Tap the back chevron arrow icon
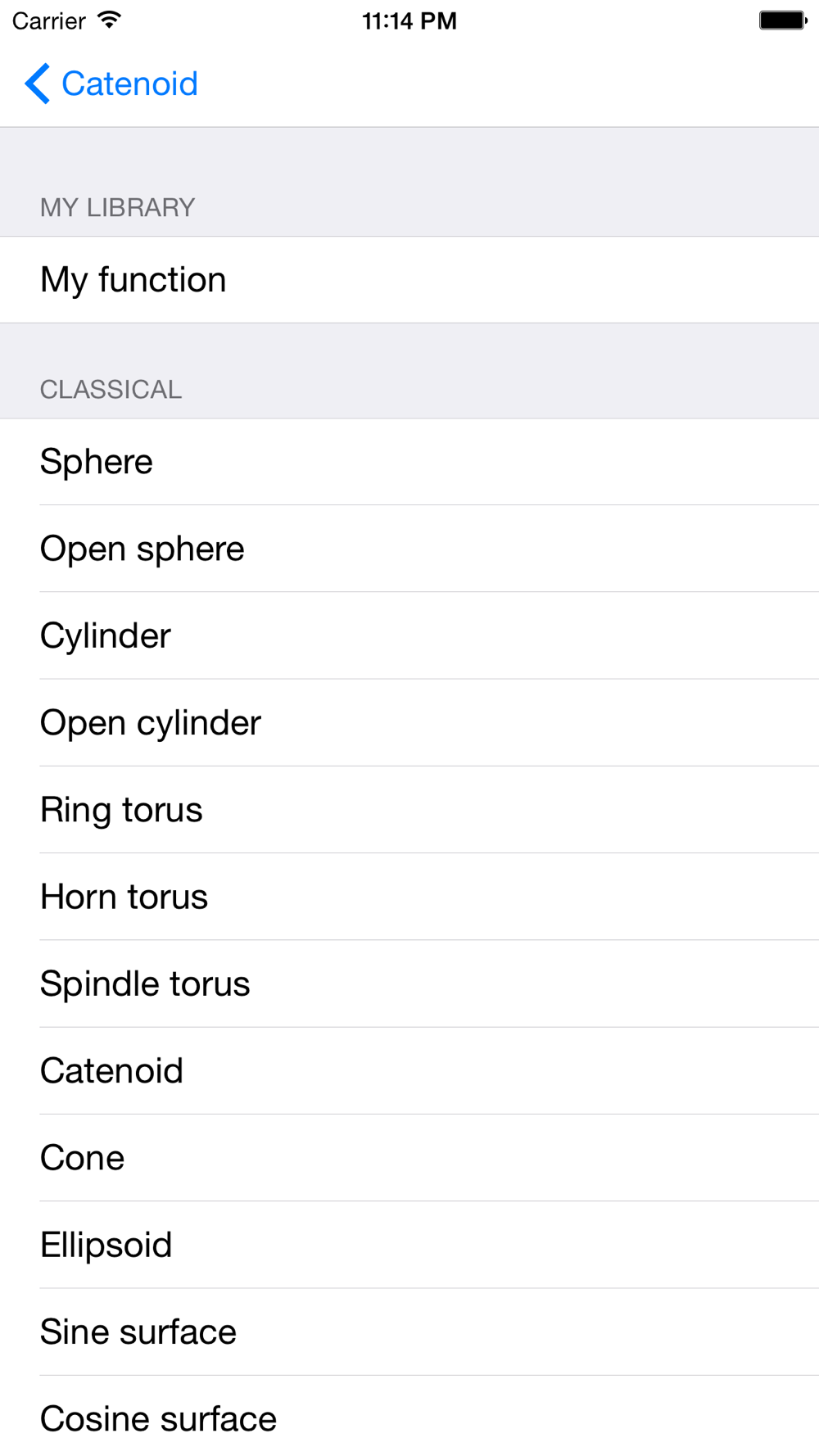819x1456 pixels. (38, 84)
